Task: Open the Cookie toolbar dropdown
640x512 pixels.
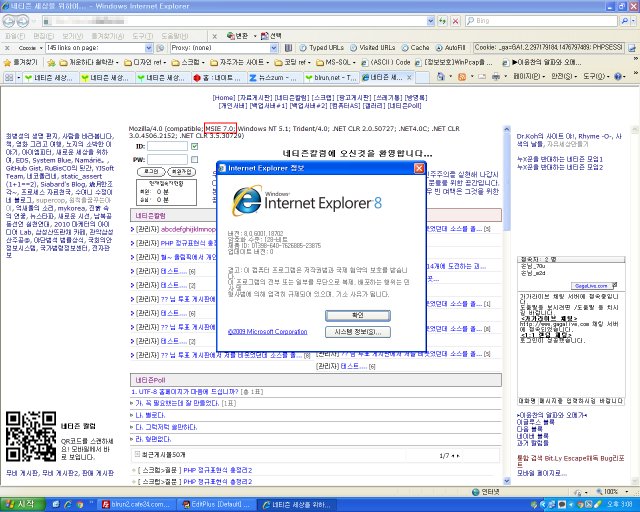Action: 41,48
